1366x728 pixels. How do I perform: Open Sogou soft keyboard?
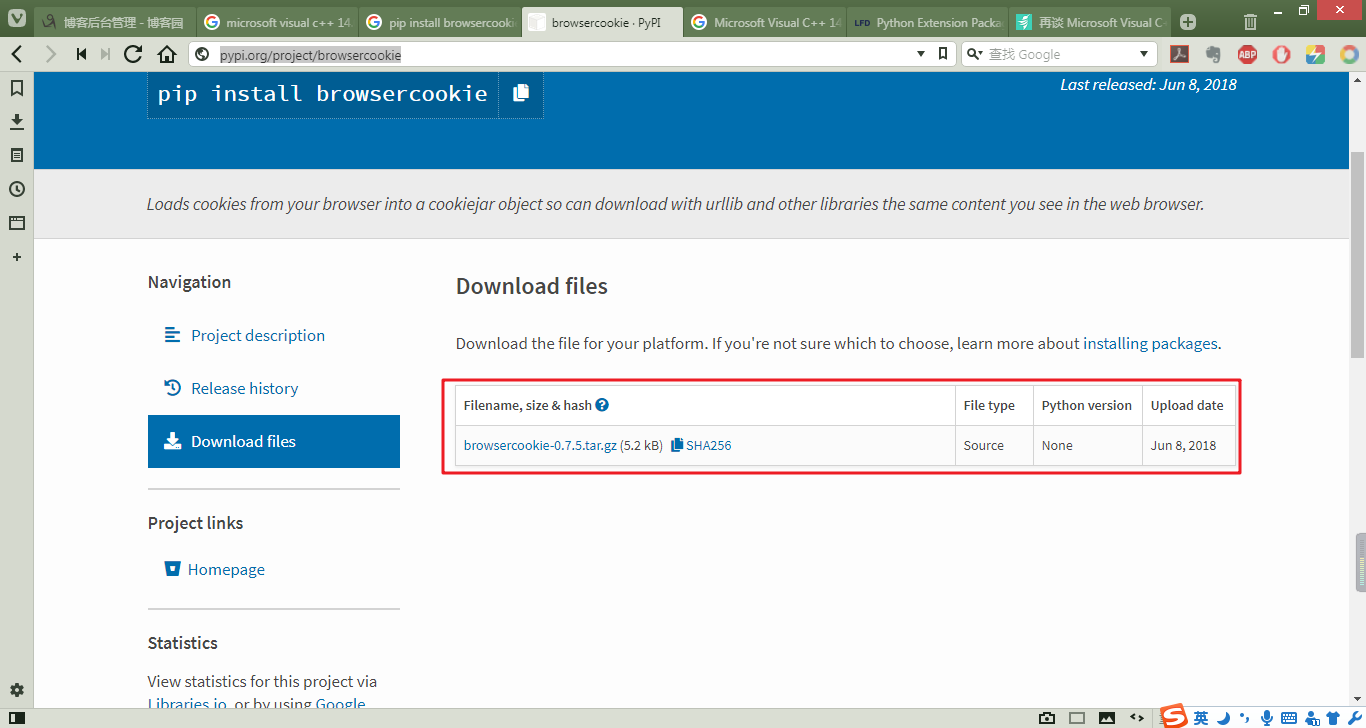(1289, 718)
